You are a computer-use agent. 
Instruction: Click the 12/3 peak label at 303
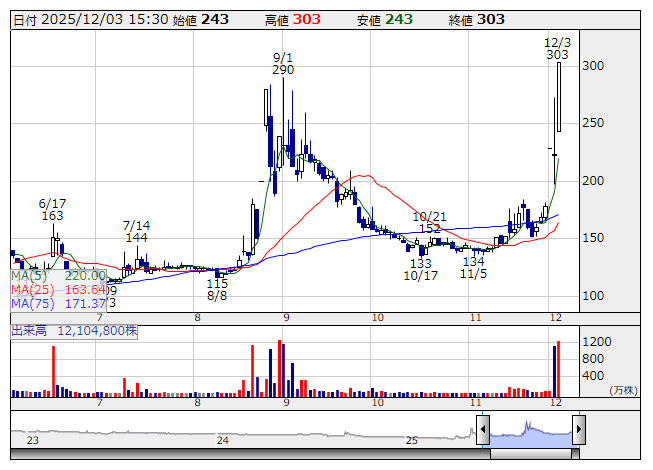pos(558,49)
